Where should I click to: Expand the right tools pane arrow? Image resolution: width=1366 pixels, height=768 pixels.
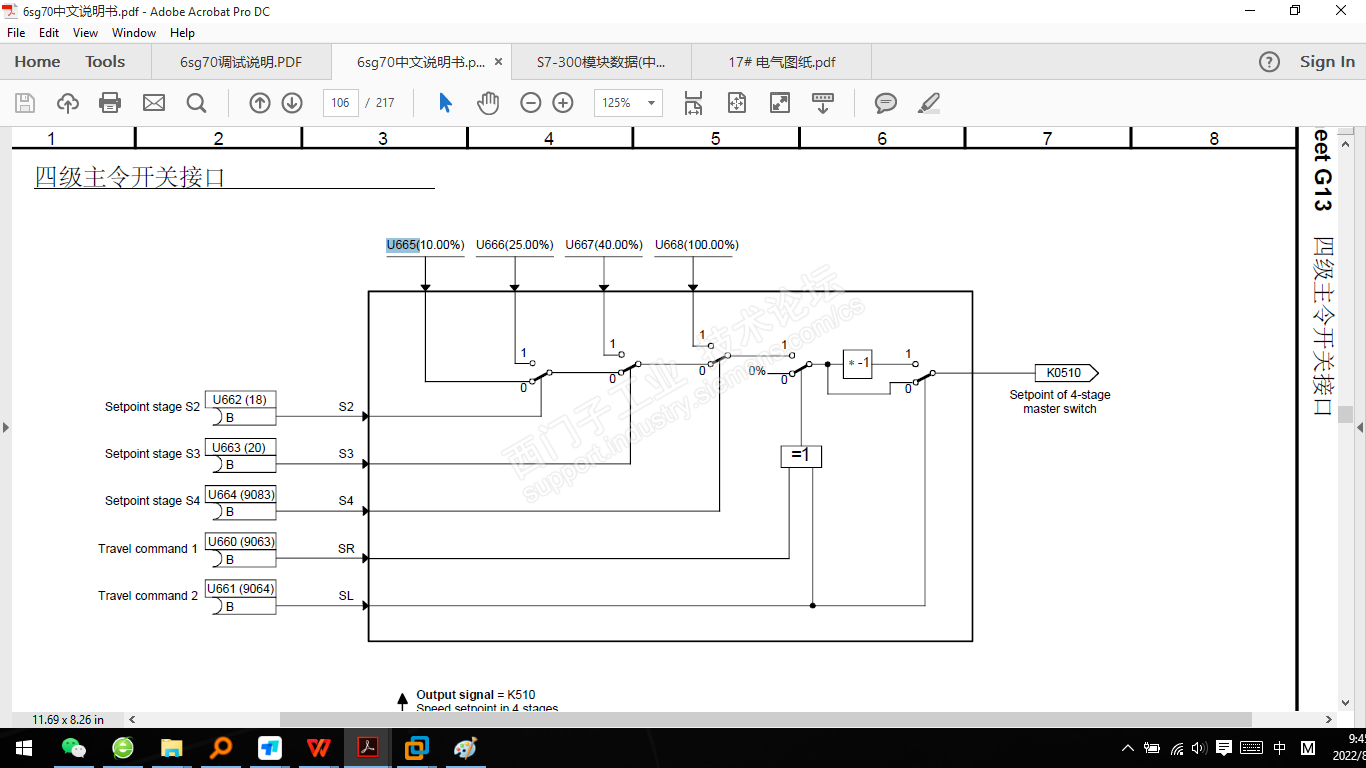(x=1360, y=428)
